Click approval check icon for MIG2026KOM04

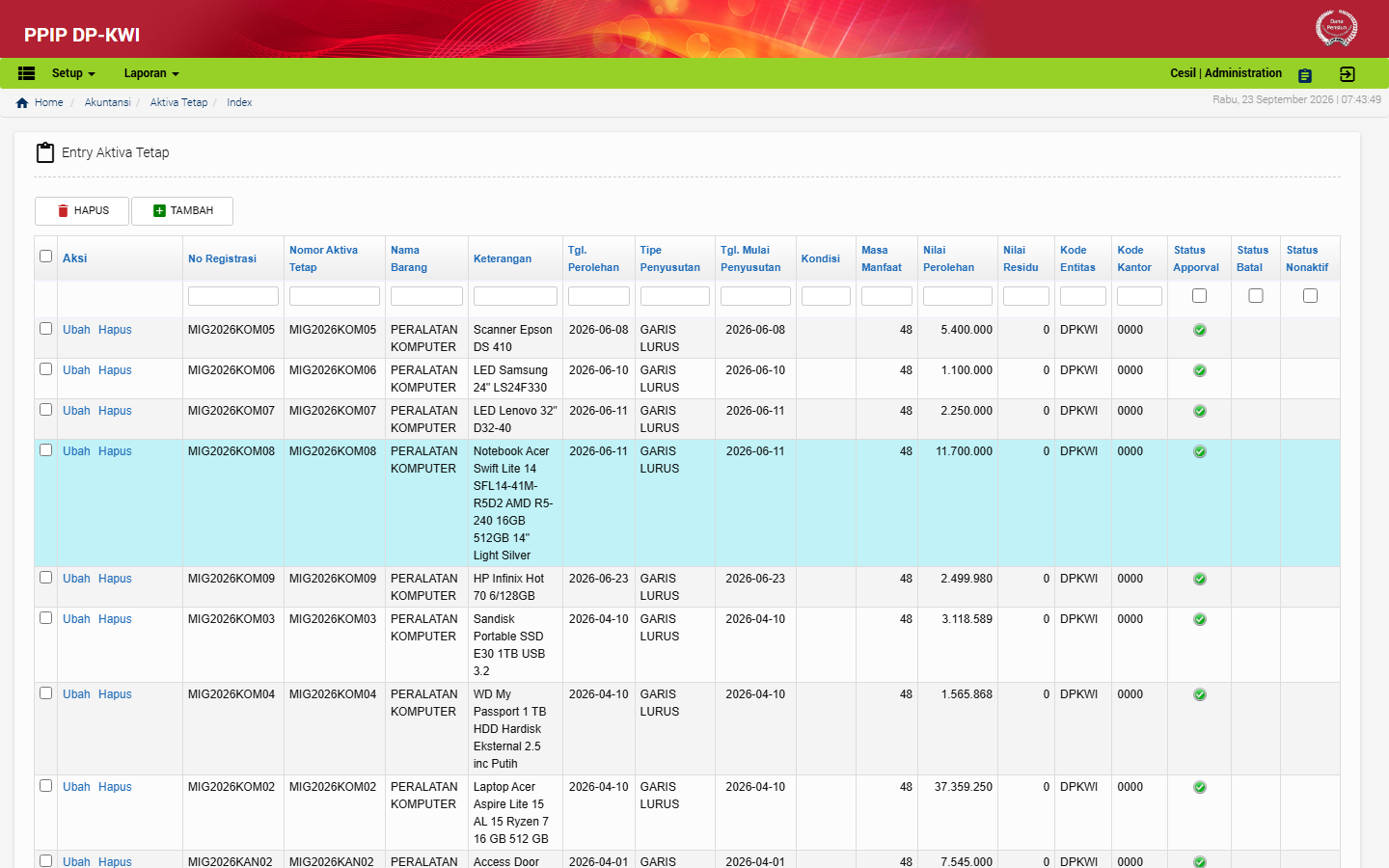(x=1200, y=694)
